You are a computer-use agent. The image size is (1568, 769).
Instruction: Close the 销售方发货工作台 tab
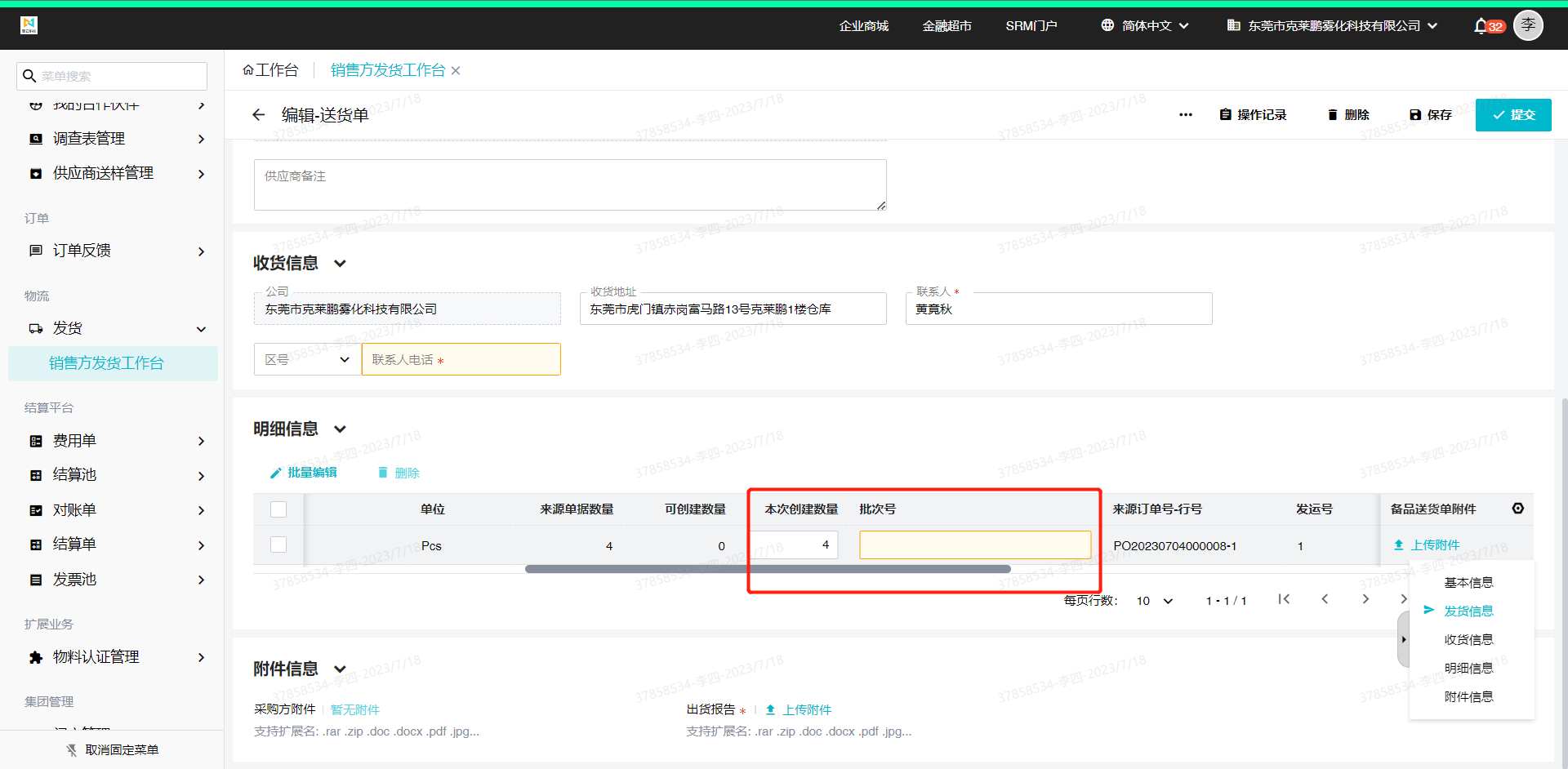pyautogui.click(x=456, y=71)
